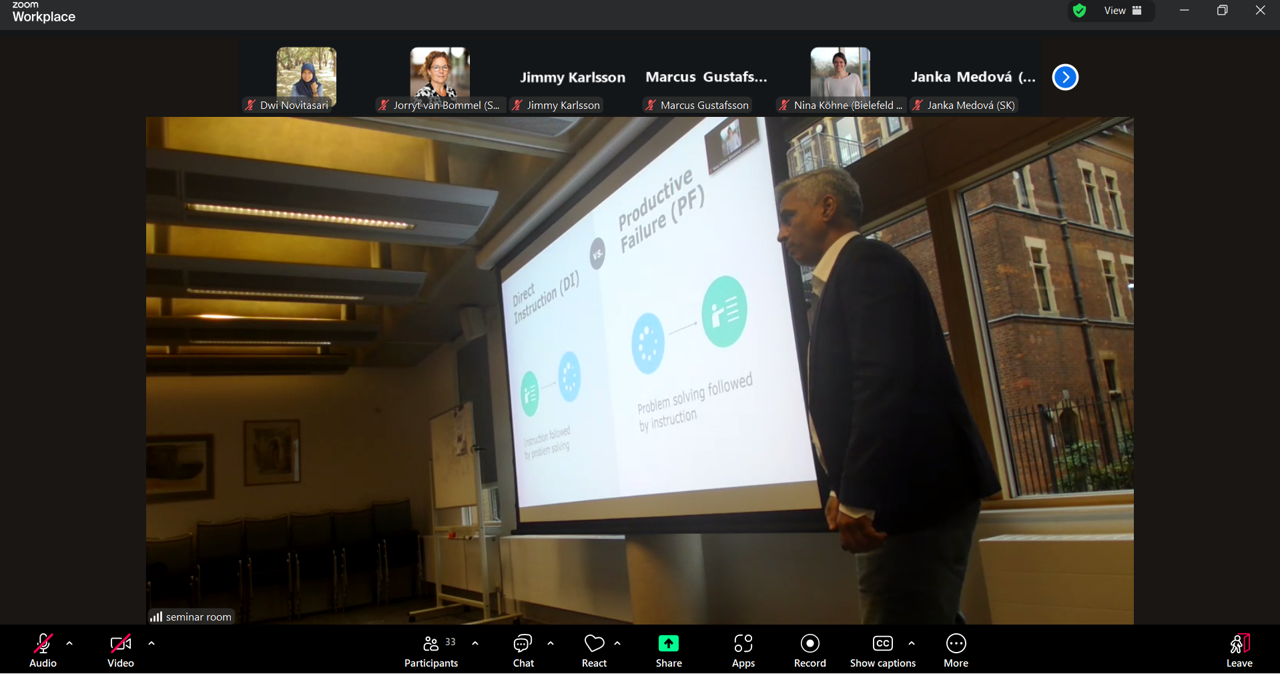This screenshot has height=674, width=1280.
Task: Open the Chat panel
Action: [523, 649]
